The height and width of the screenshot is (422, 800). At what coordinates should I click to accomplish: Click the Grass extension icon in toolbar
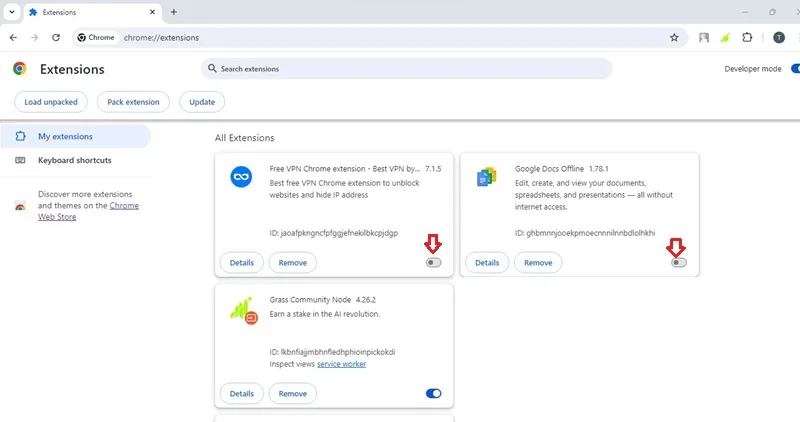point(725,37)
